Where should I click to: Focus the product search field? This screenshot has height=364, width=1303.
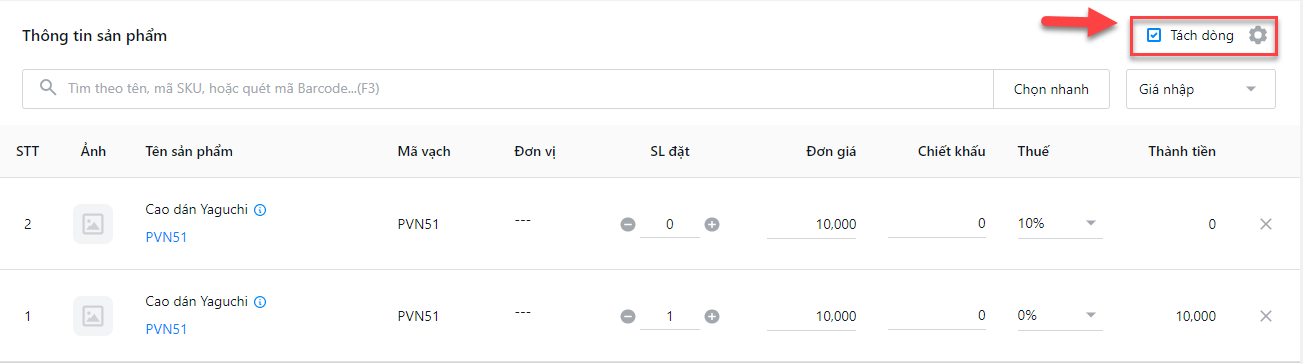(508, 89)
